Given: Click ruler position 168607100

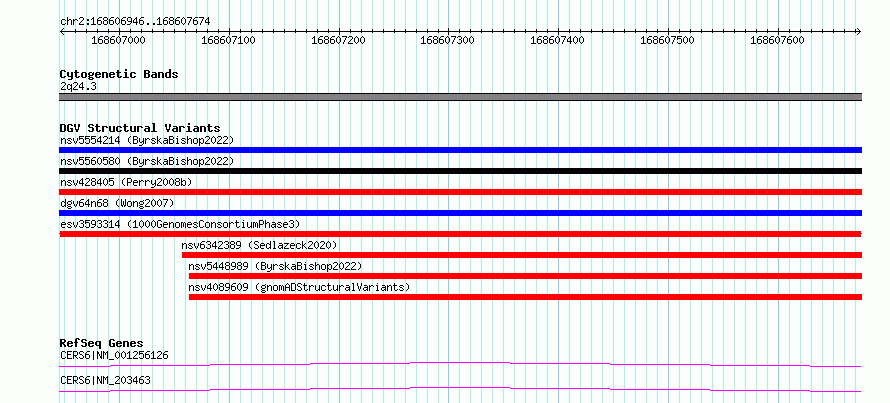Looking at the screenshot, I should tap(229, 40).
